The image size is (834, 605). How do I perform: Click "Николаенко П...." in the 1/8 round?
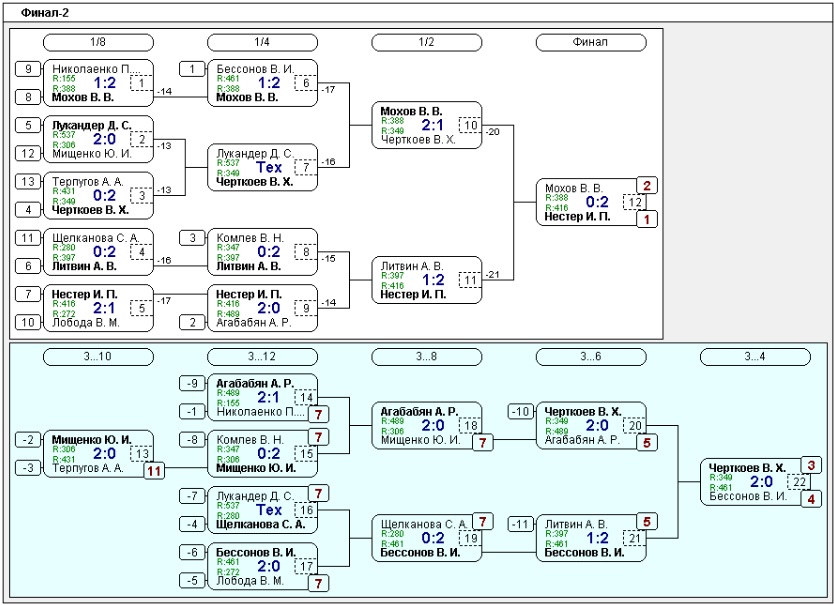tap(96, 69)
